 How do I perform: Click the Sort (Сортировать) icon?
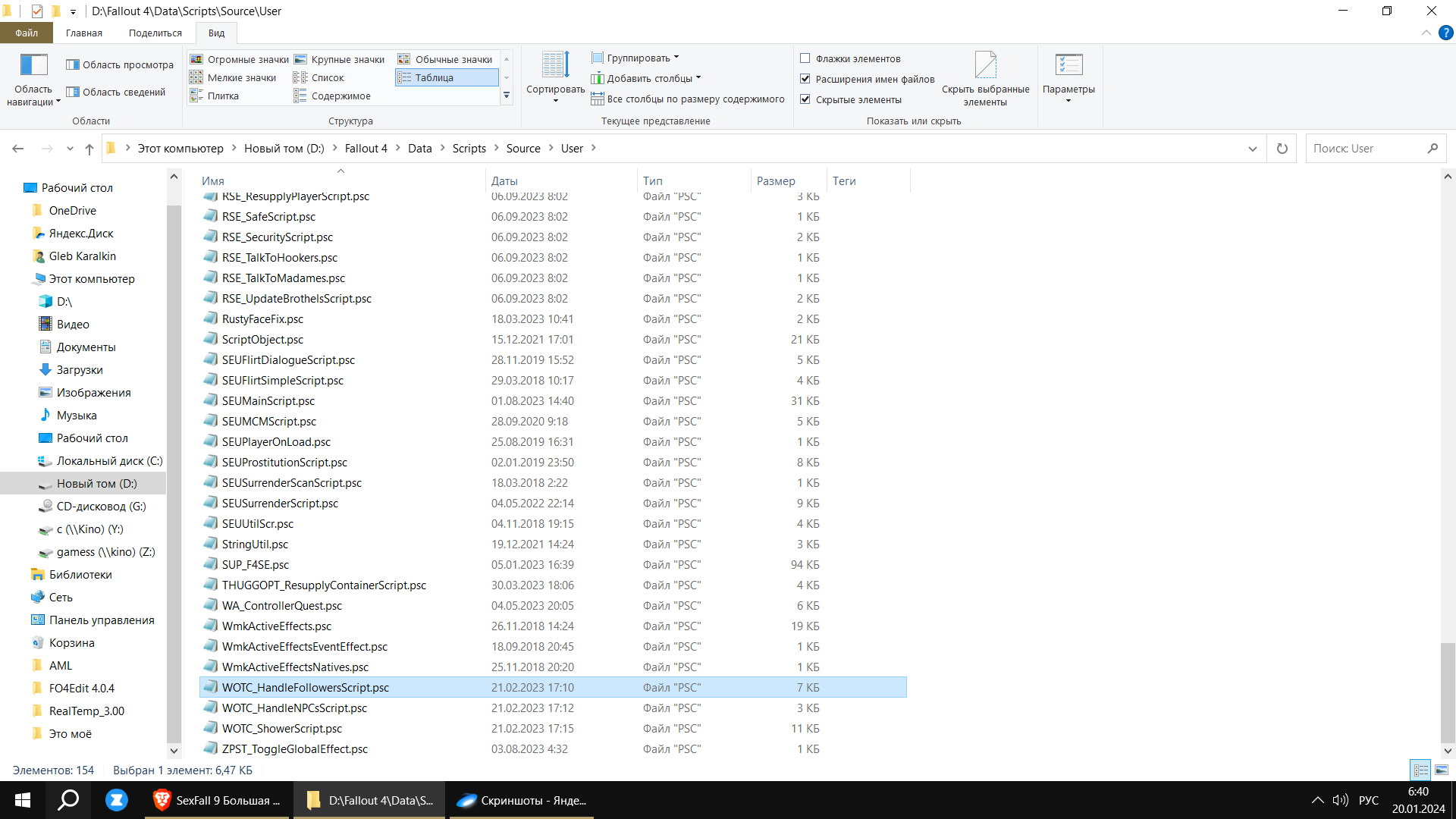(x=555, y=66)
